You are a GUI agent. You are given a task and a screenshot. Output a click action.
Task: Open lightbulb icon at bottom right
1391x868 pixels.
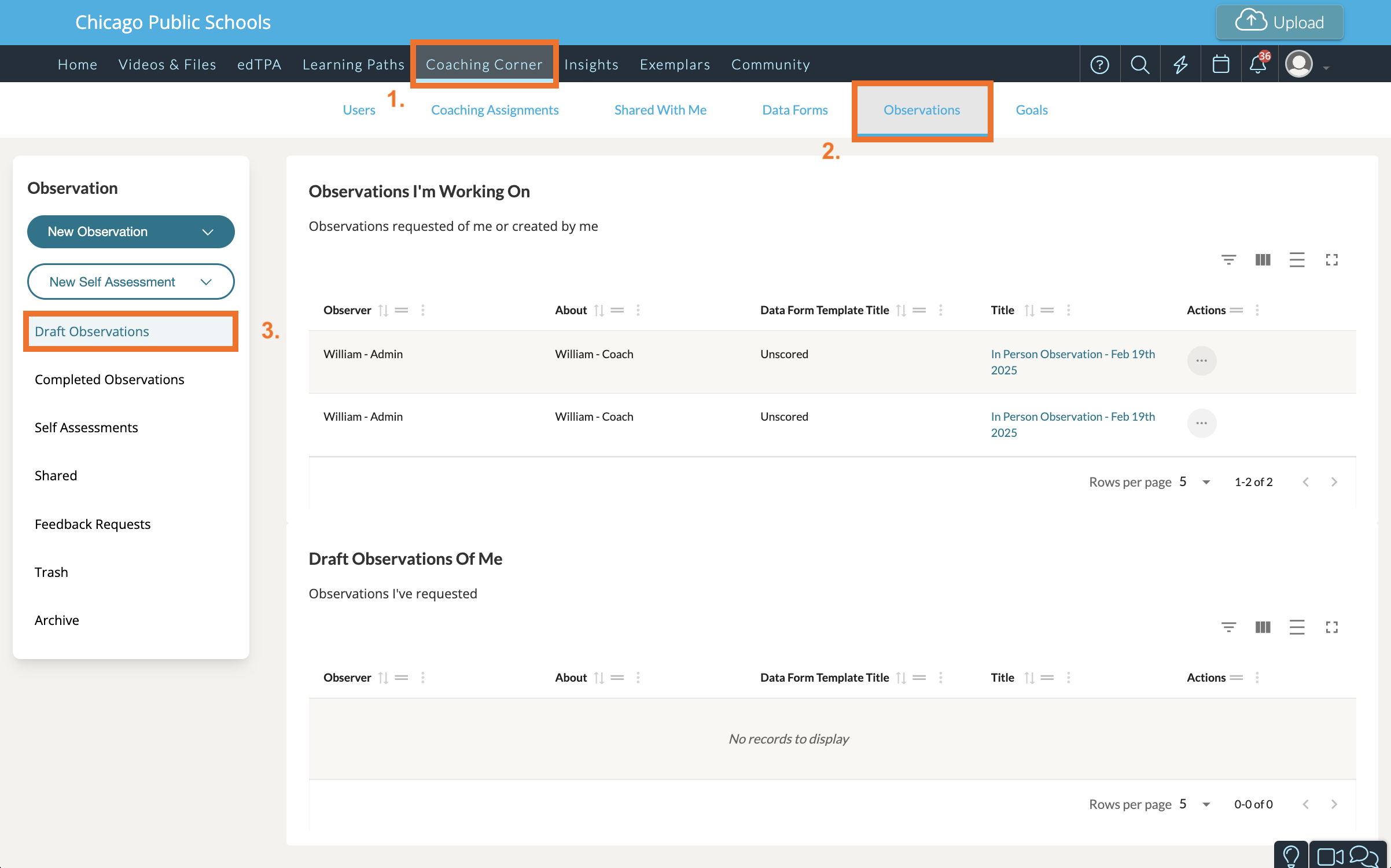click(x=1291, y=855)
